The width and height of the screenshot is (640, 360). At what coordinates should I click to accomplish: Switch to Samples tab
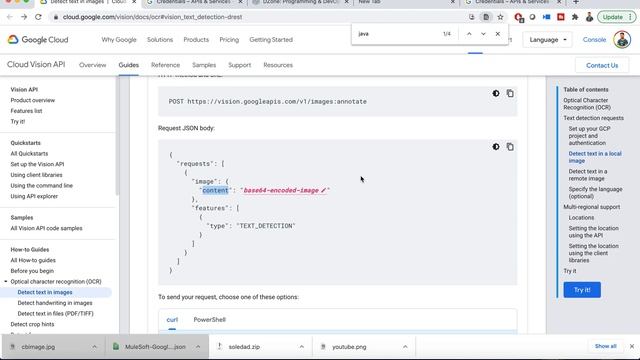pyautogui.click(x=204, y=65)
